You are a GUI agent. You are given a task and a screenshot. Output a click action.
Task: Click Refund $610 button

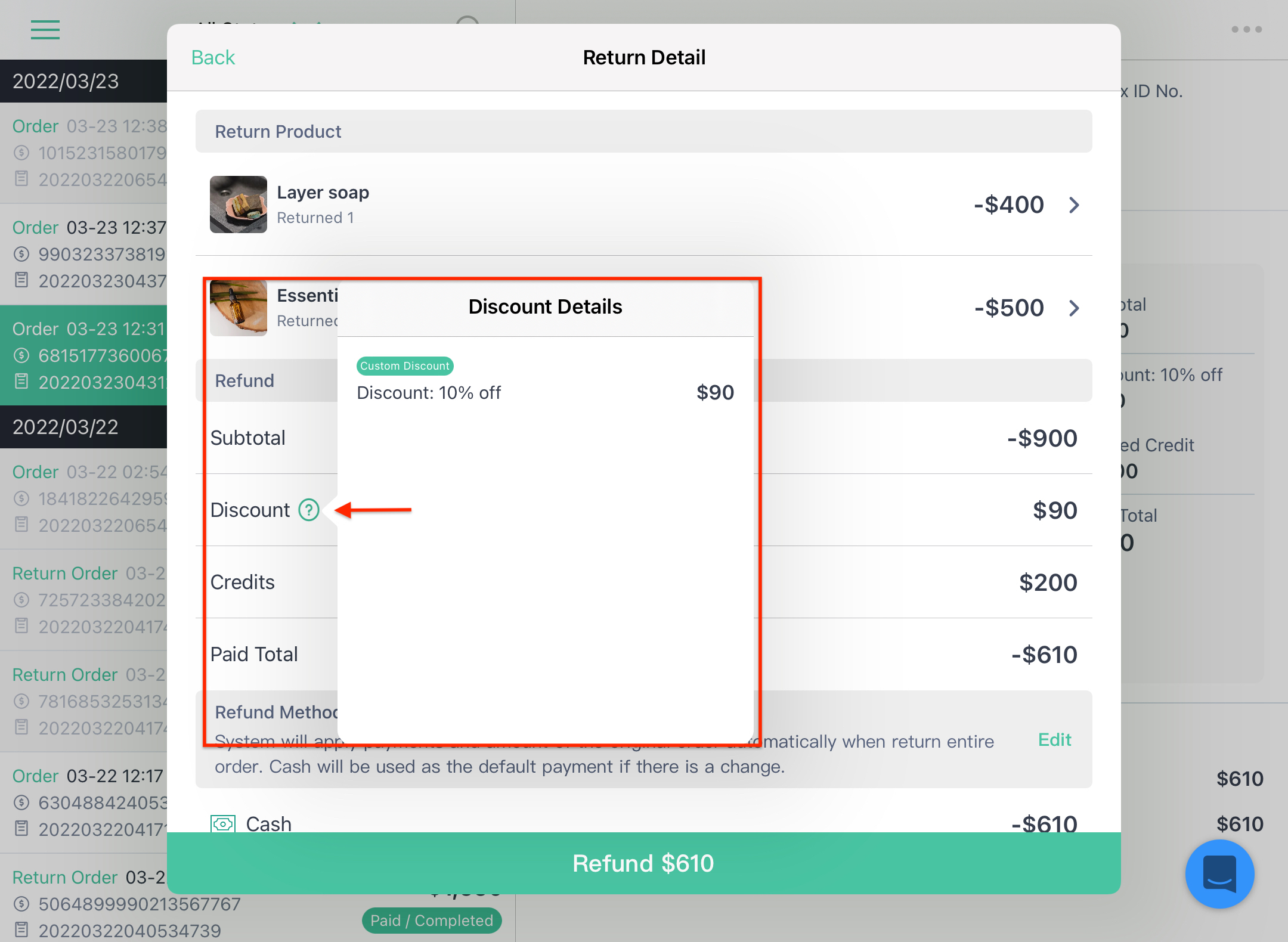point(643,863)
